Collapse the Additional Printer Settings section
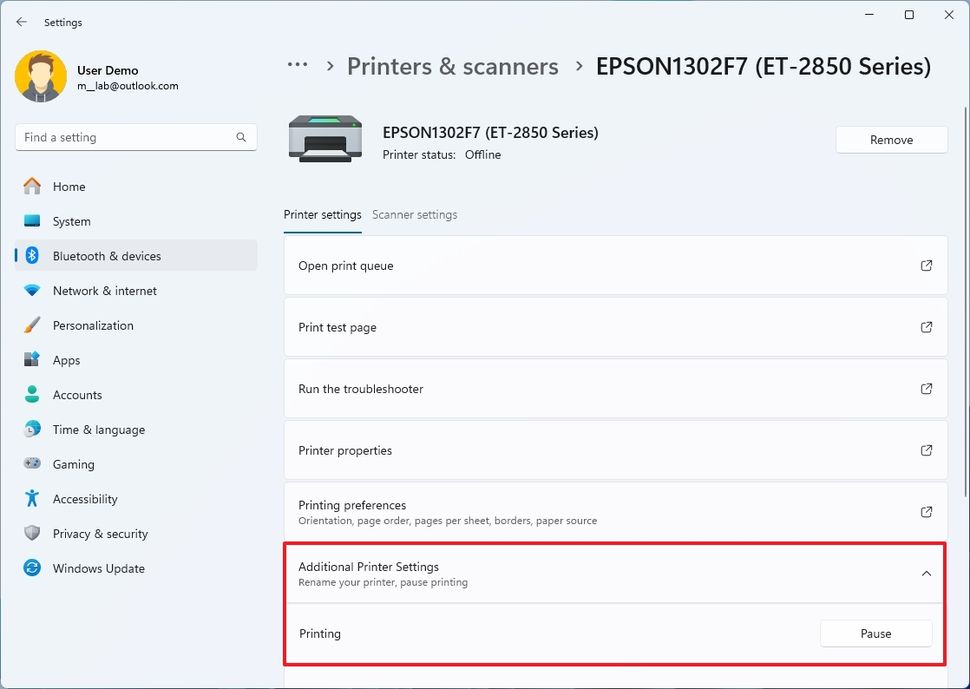 pyautogui.click(x=926, y=573)
